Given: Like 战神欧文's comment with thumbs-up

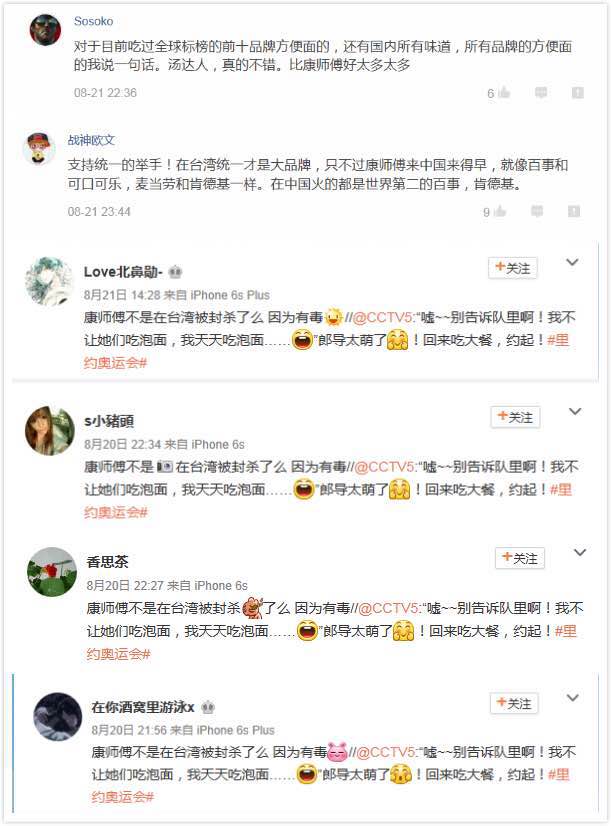Looking at the screenshot, I should (500, 212).
